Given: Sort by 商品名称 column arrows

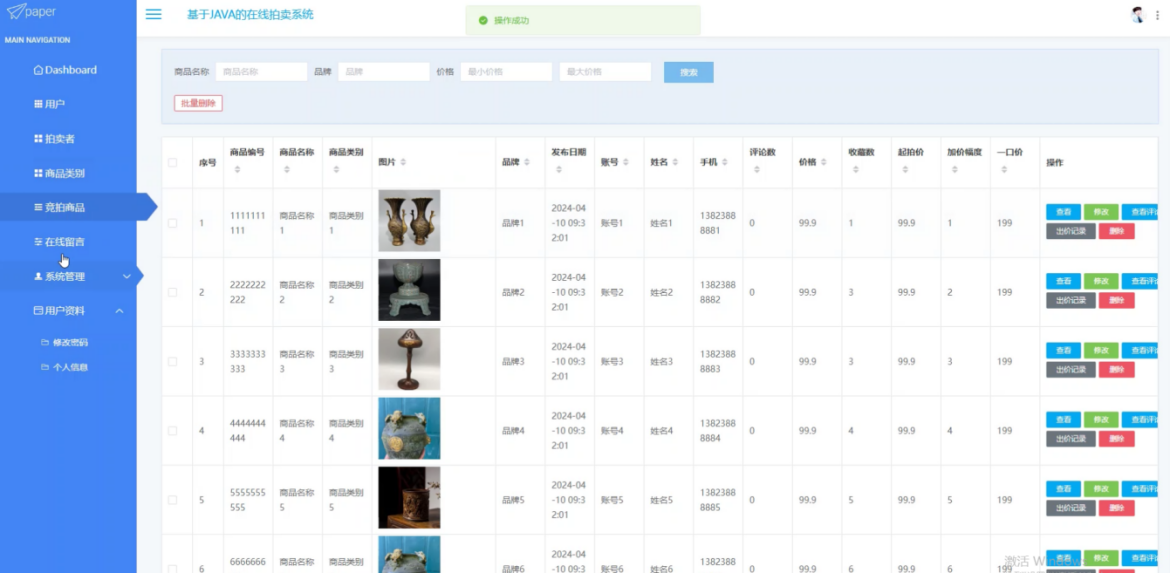Looking at the screenshot, I should [x=287, y=169].
